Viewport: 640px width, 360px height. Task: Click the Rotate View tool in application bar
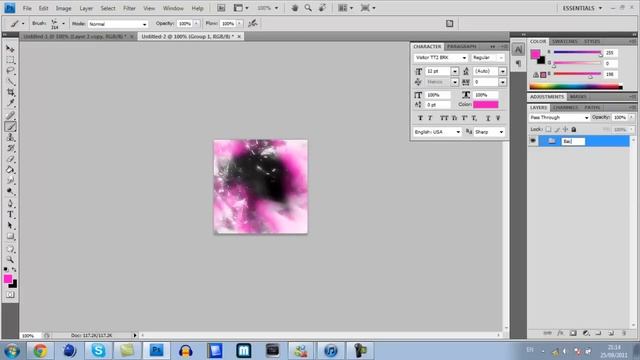[322, 8]
